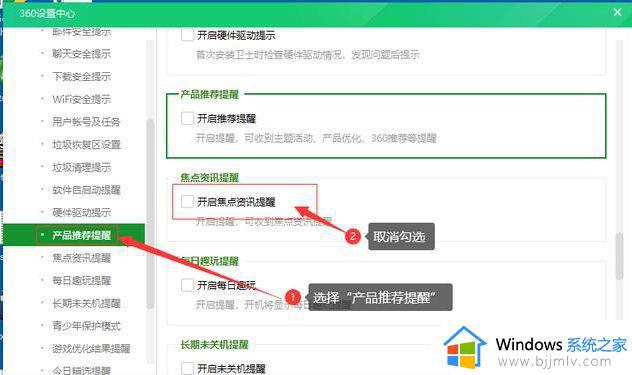Select 产品推荐提醒 in sidebar
Image resolution: width=632 pixels, height=375 pixels.
74,235
